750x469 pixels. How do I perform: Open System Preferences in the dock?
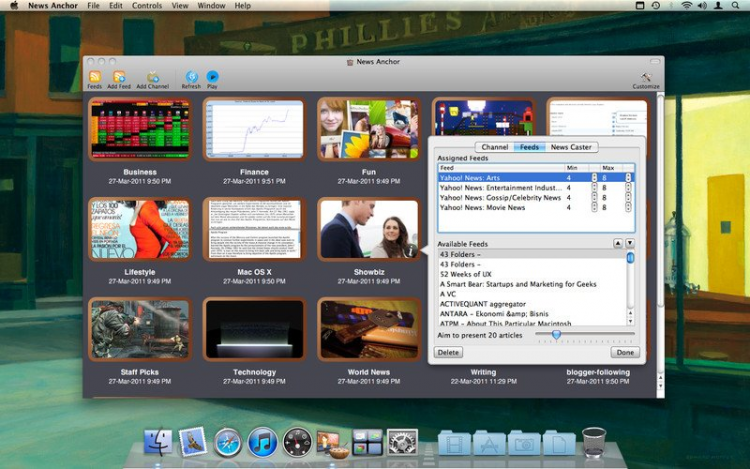[402, 440]
